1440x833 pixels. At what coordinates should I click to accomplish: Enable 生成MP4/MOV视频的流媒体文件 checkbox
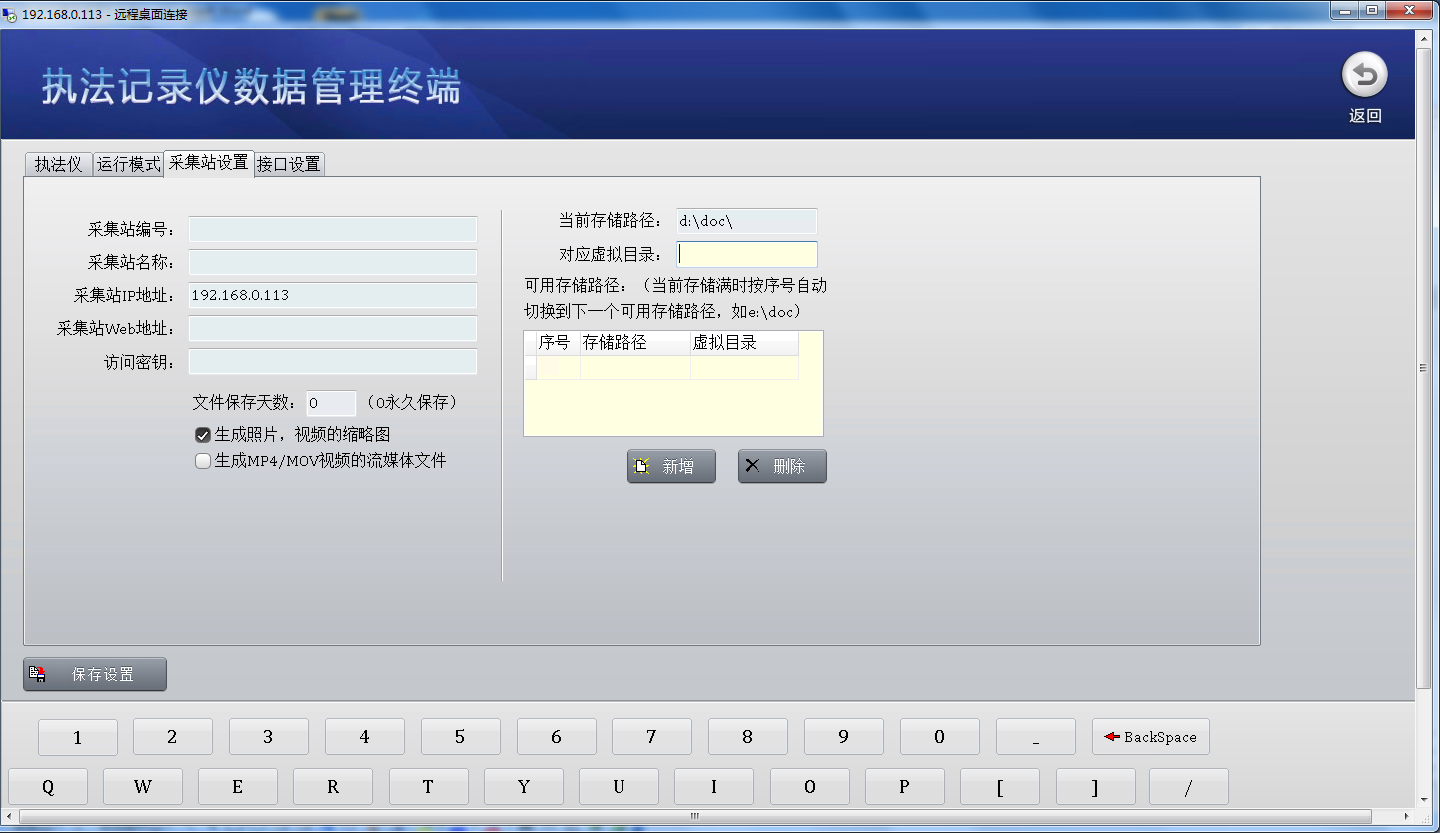coord(203,461)
